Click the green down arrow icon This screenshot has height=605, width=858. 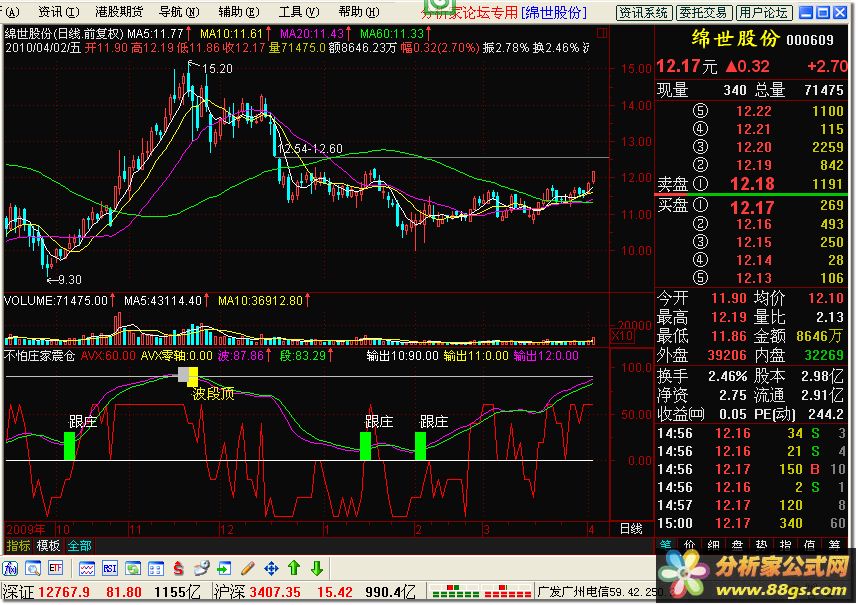[x=317, y=568]
